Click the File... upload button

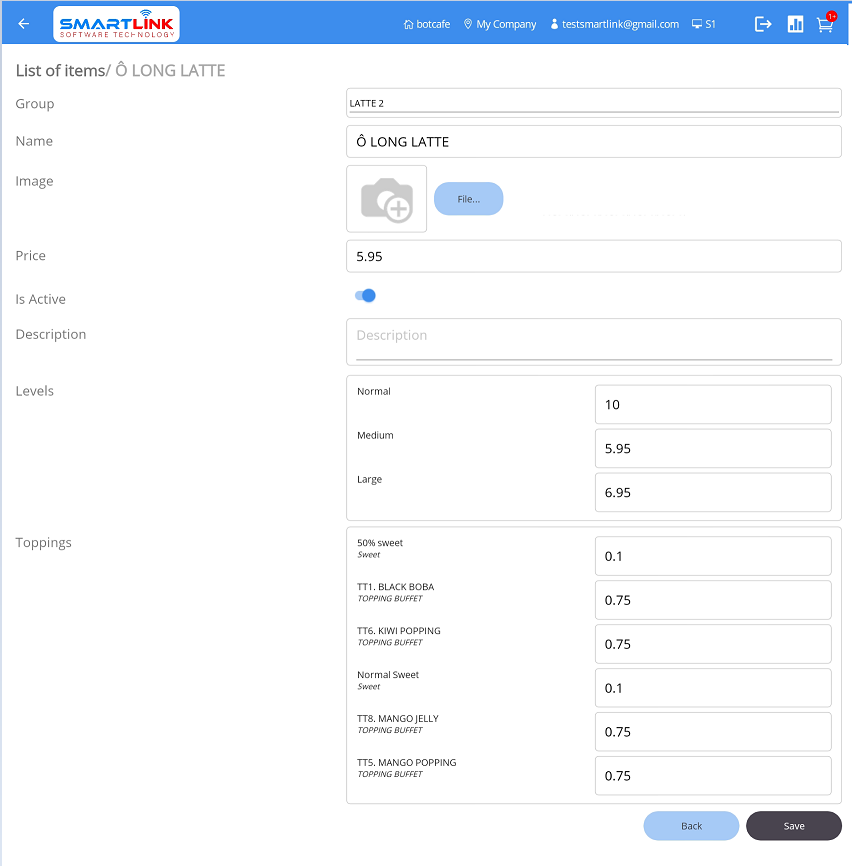pyautogui.click(x=468, y=199)
